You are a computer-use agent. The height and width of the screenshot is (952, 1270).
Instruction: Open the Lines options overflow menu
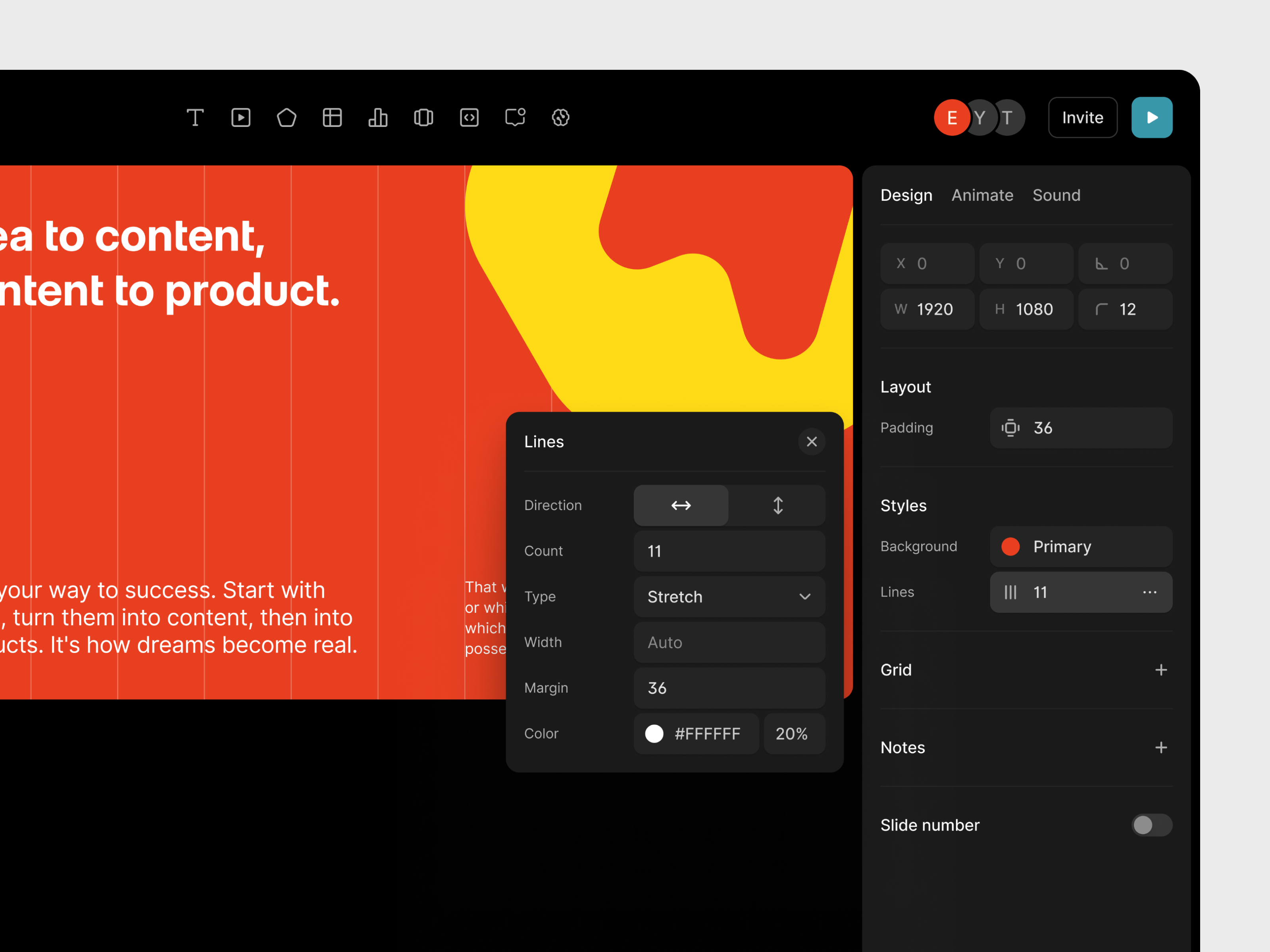pyautogui.click(x=1150, y=592)
